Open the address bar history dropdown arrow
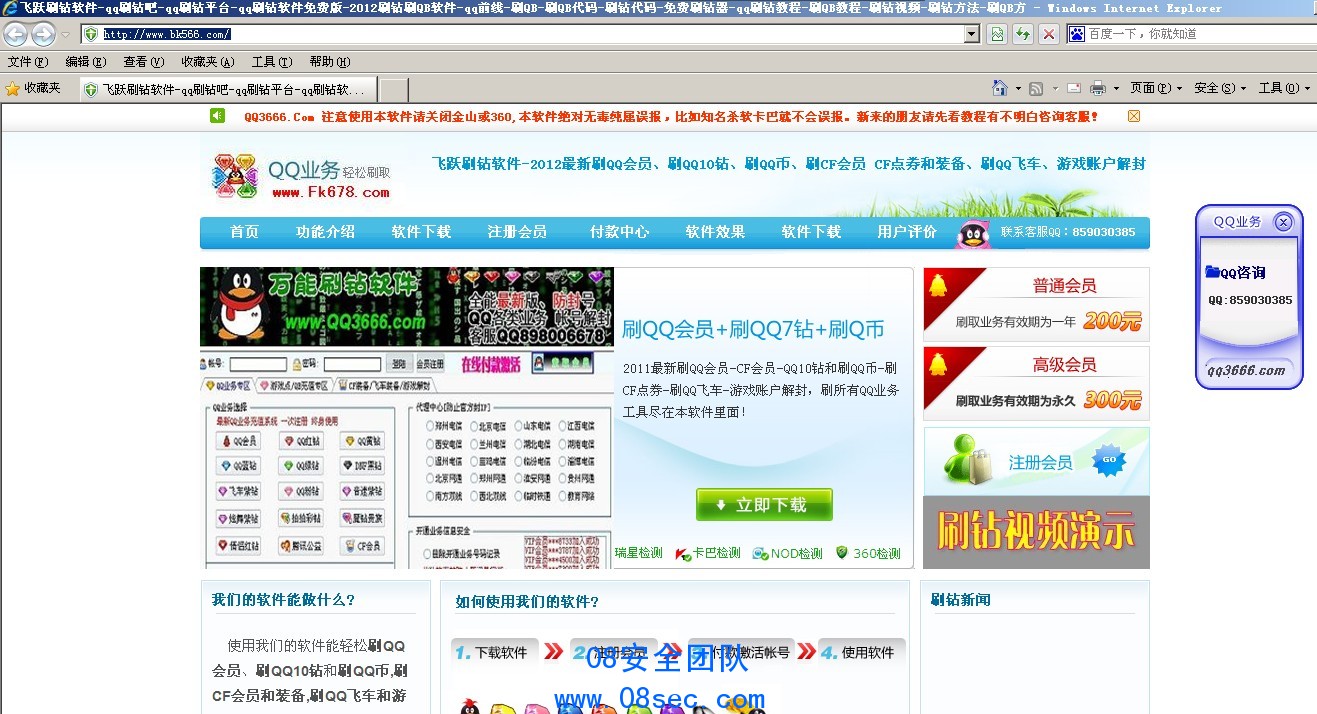1317x714 pixels. click(x=971, y=34)
